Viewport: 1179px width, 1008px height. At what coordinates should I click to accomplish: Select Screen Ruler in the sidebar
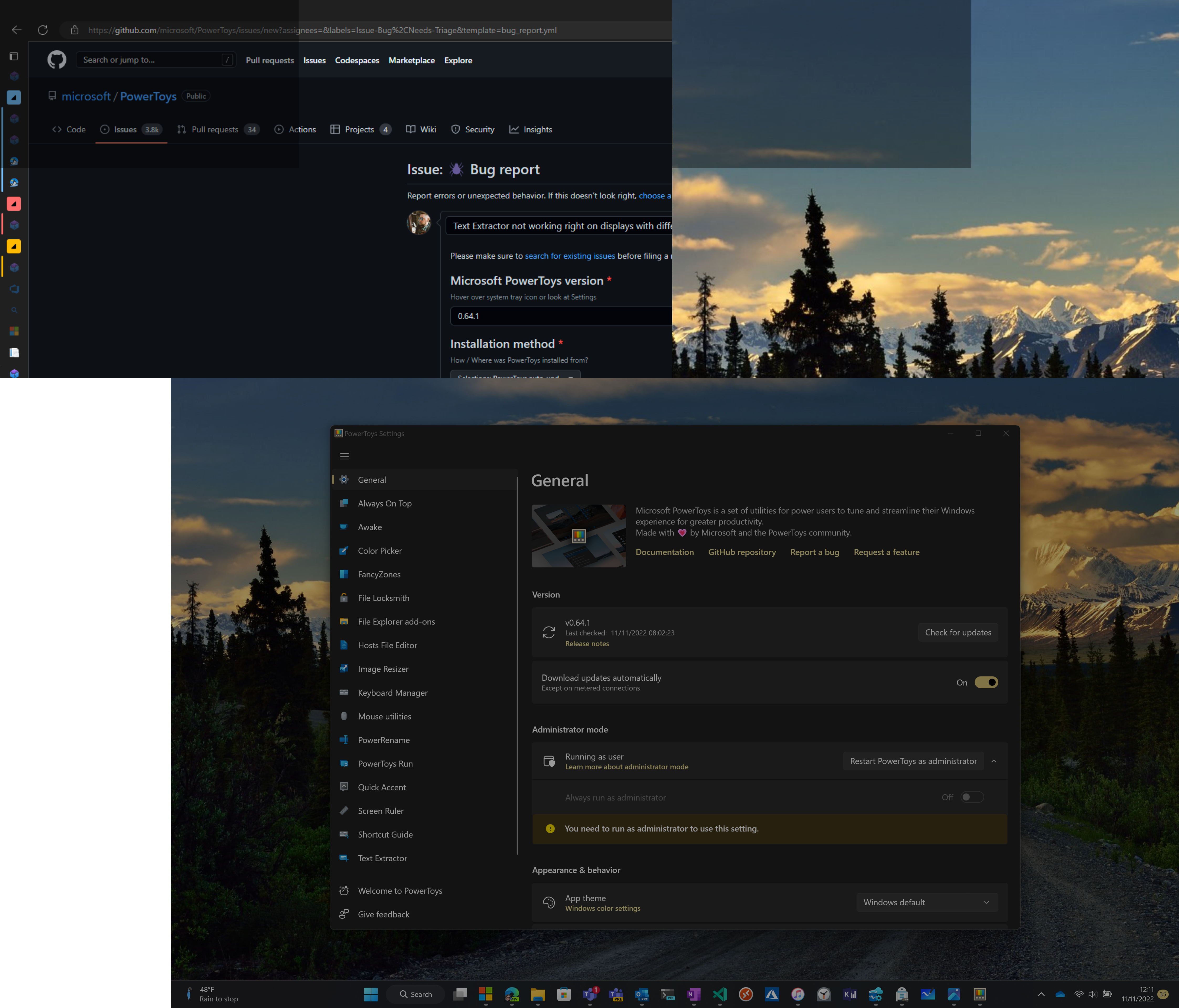pyautogui.click(x=380, y=811)
